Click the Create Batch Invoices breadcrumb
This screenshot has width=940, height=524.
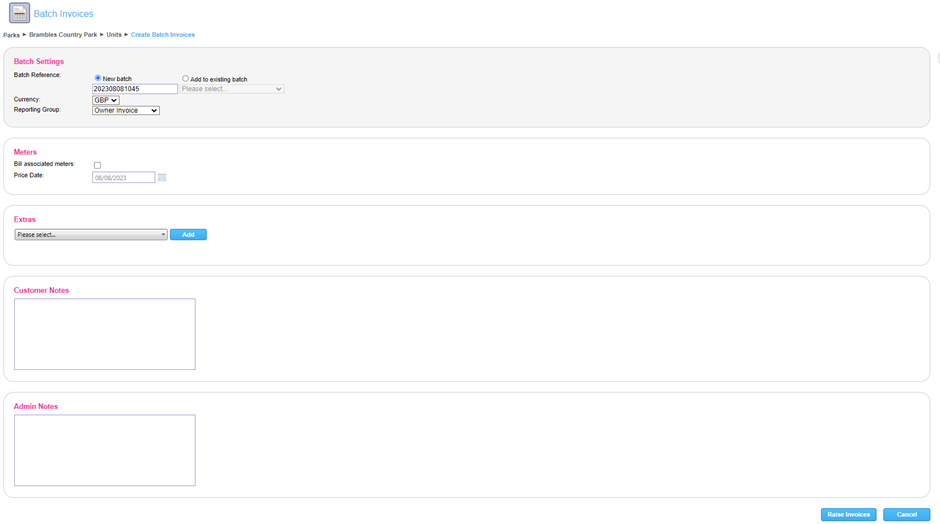click(x=163, y=35)
